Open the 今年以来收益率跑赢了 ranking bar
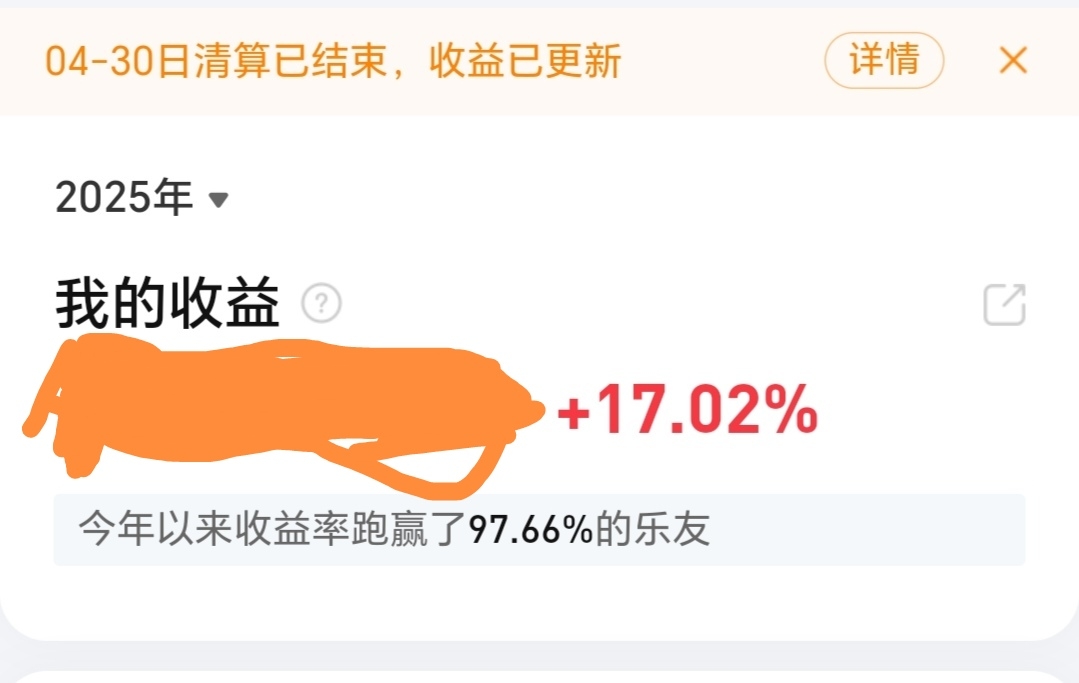Viewport: 1079px width, 683px height. (x=540, y=530)
